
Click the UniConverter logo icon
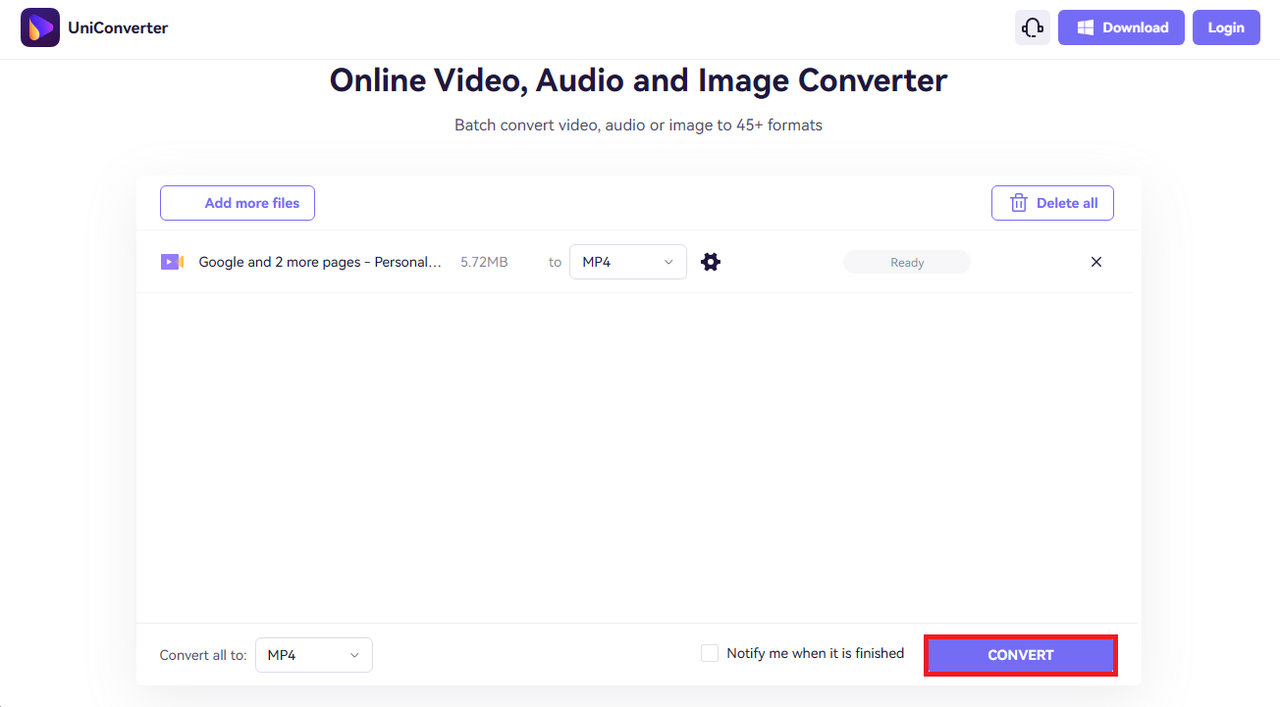[40, 27]
